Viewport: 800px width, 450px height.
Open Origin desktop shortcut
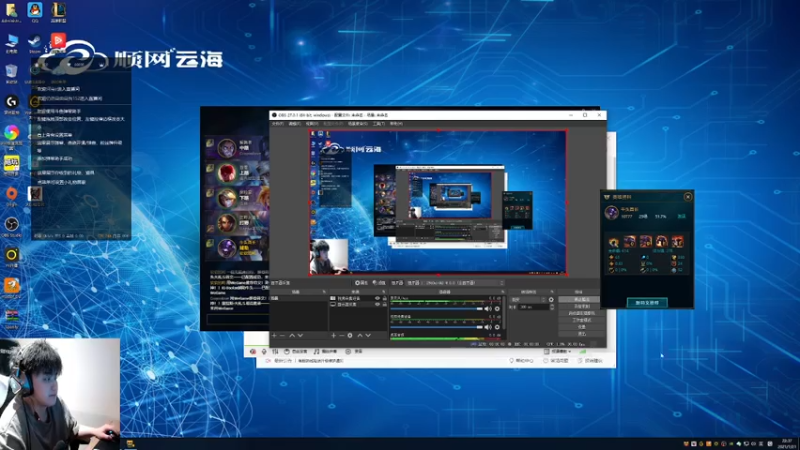coord(11,196)
